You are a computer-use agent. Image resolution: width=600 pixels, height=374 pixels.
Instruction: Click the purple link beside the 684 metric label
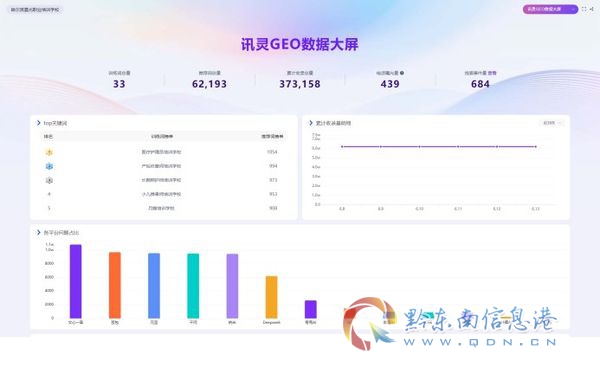(492, 73)
